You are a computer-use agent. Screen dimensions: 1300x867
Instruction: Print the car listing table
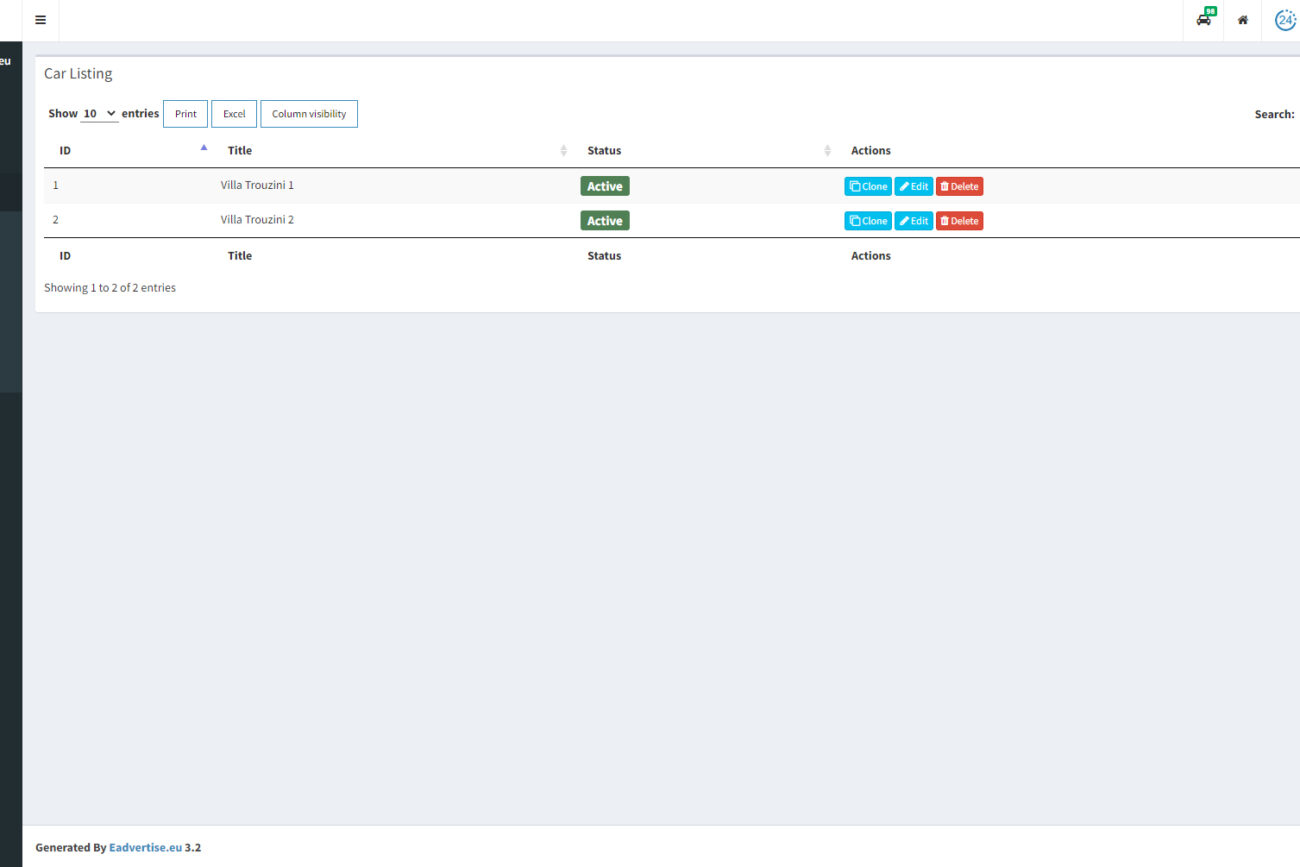point(185,114)
